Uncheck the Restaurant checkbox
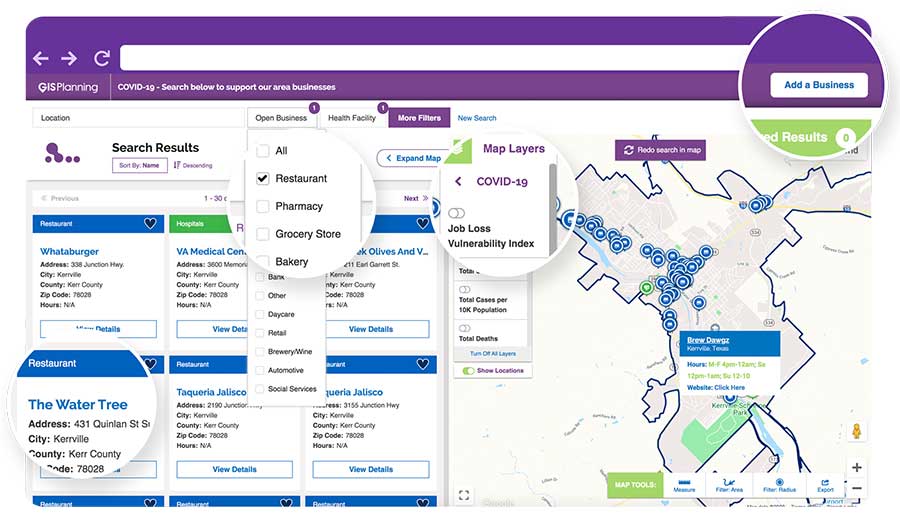The image size is (900, 528). click(x=262, y=178)
